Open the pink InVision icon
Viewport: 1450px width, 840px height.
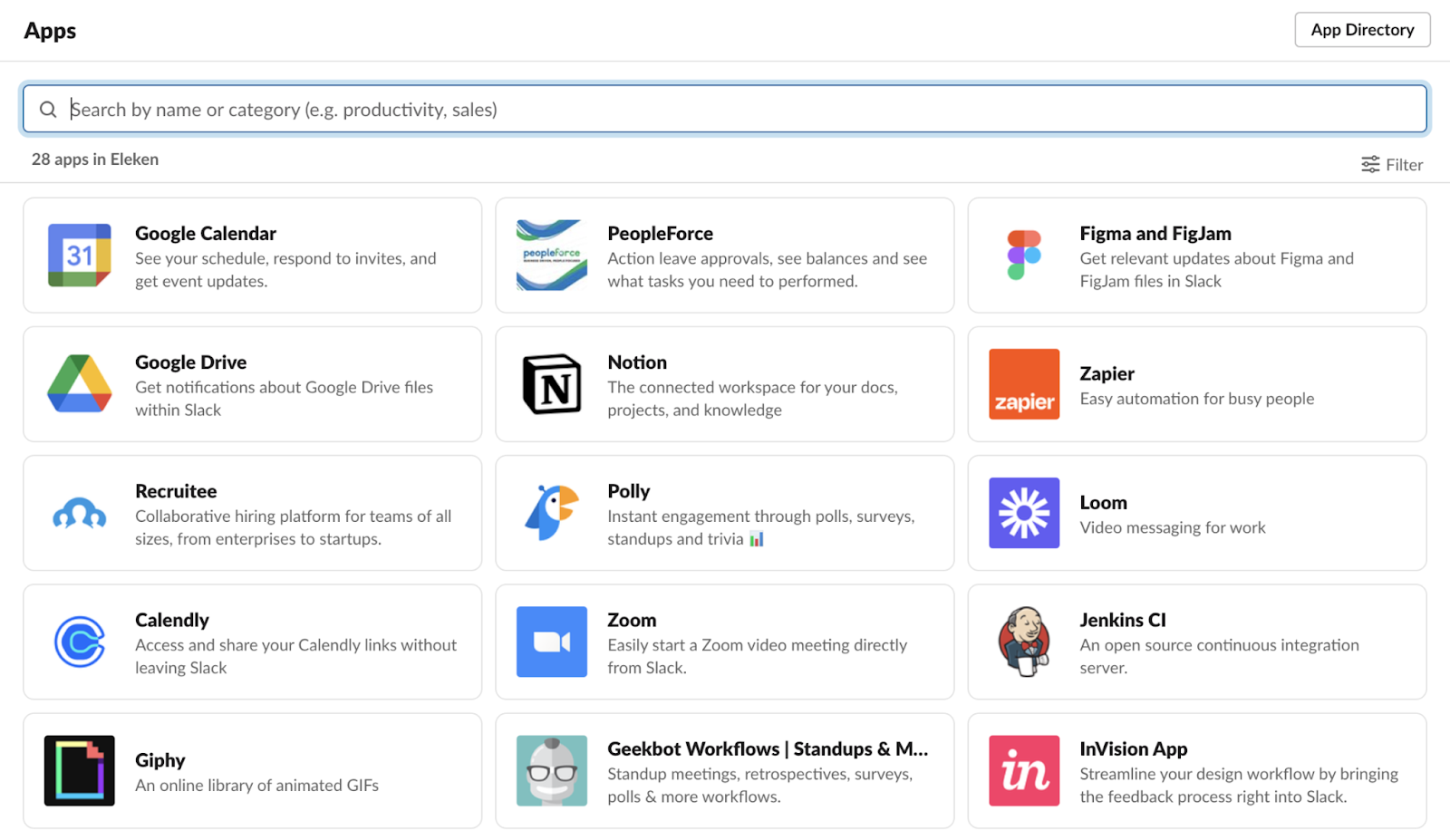(x=1024, y=770)
